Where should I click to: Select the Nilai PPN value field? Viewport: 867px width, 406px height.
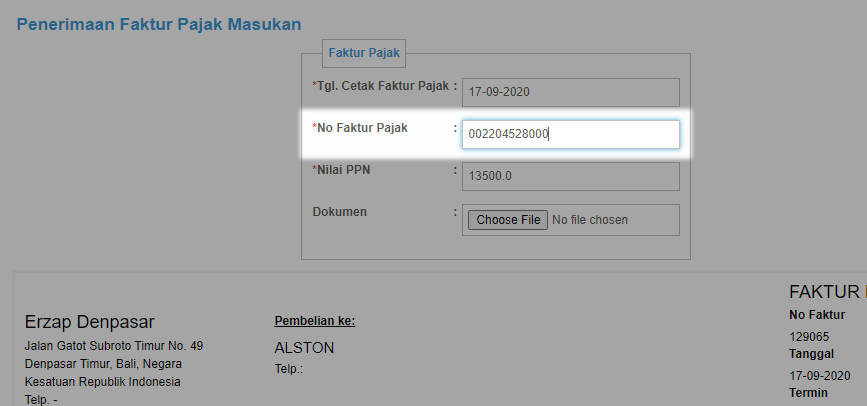point(571,176)
